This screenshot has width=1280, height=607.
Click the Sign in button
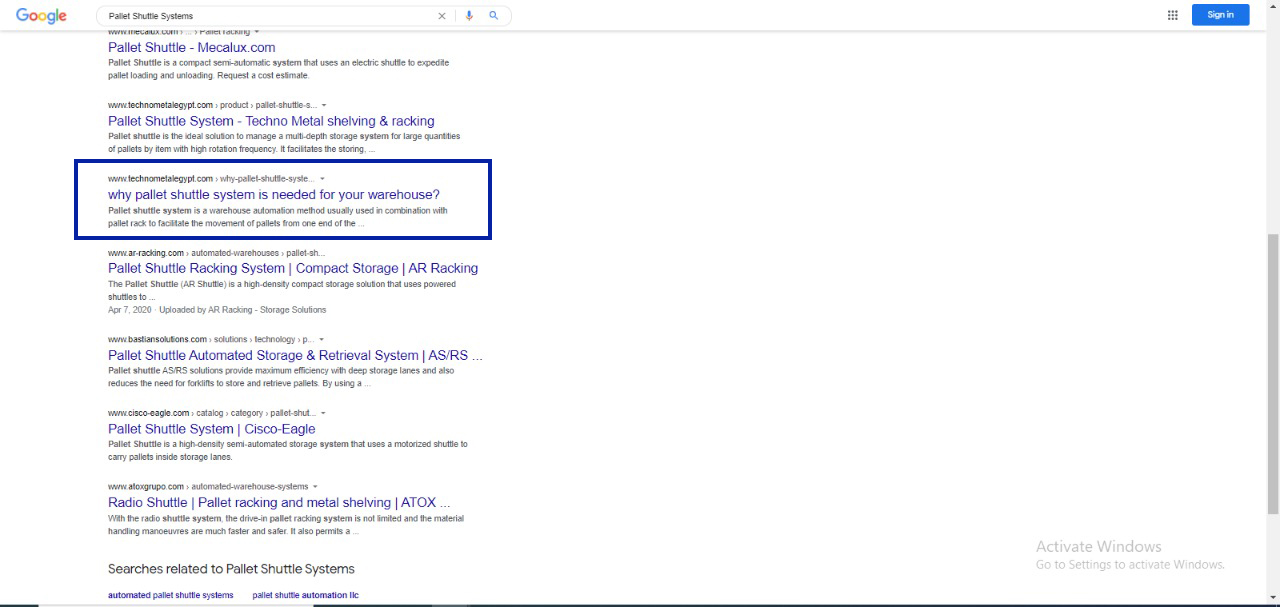(x=1220, y=15)
